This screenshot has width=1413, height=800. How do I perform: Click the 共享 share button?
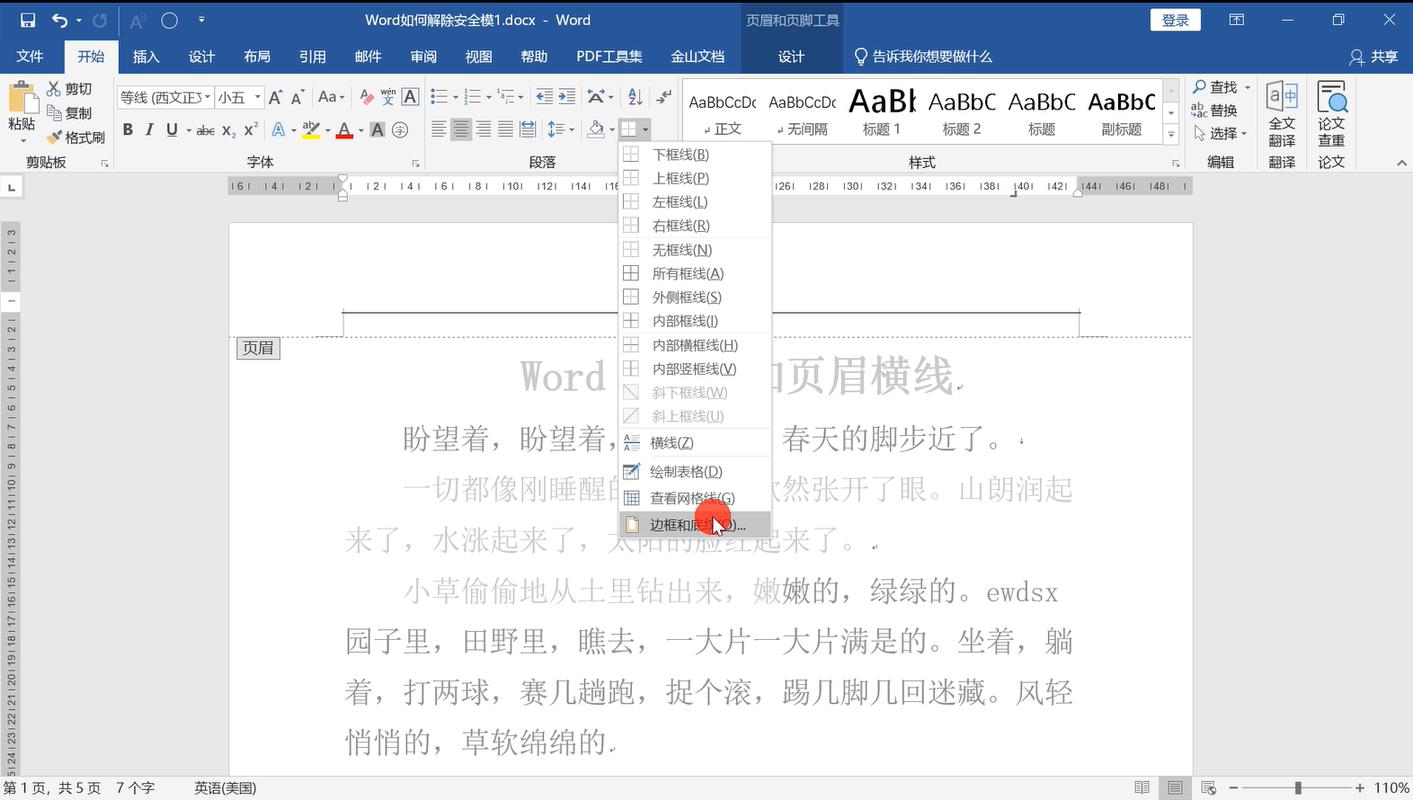point(1374,56)
